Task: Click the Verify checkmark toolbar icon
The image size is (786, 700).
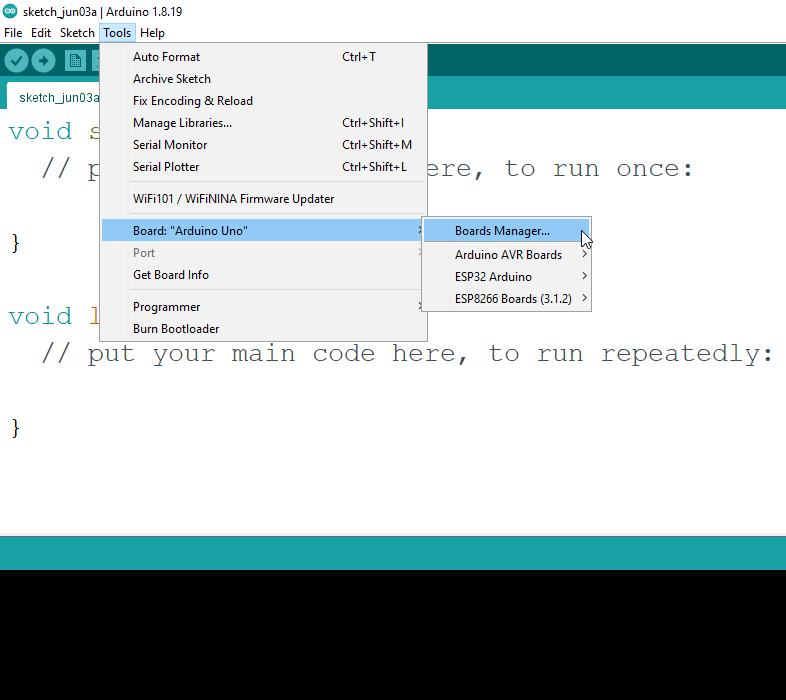Action: [x=16, y=61]
